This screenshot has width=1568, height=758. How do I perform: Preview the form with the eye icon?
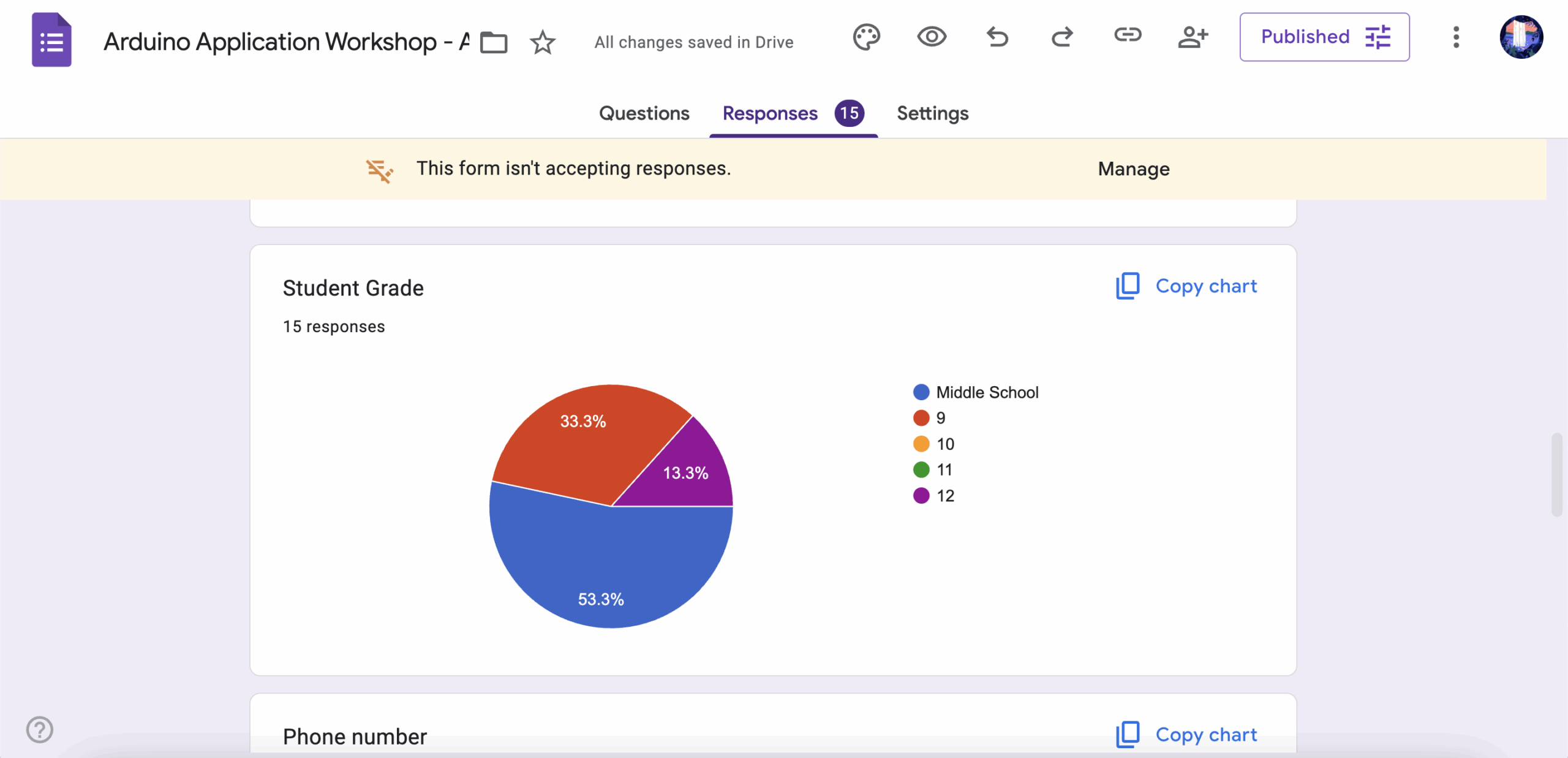pyautogui.click(x=932, y=37)
